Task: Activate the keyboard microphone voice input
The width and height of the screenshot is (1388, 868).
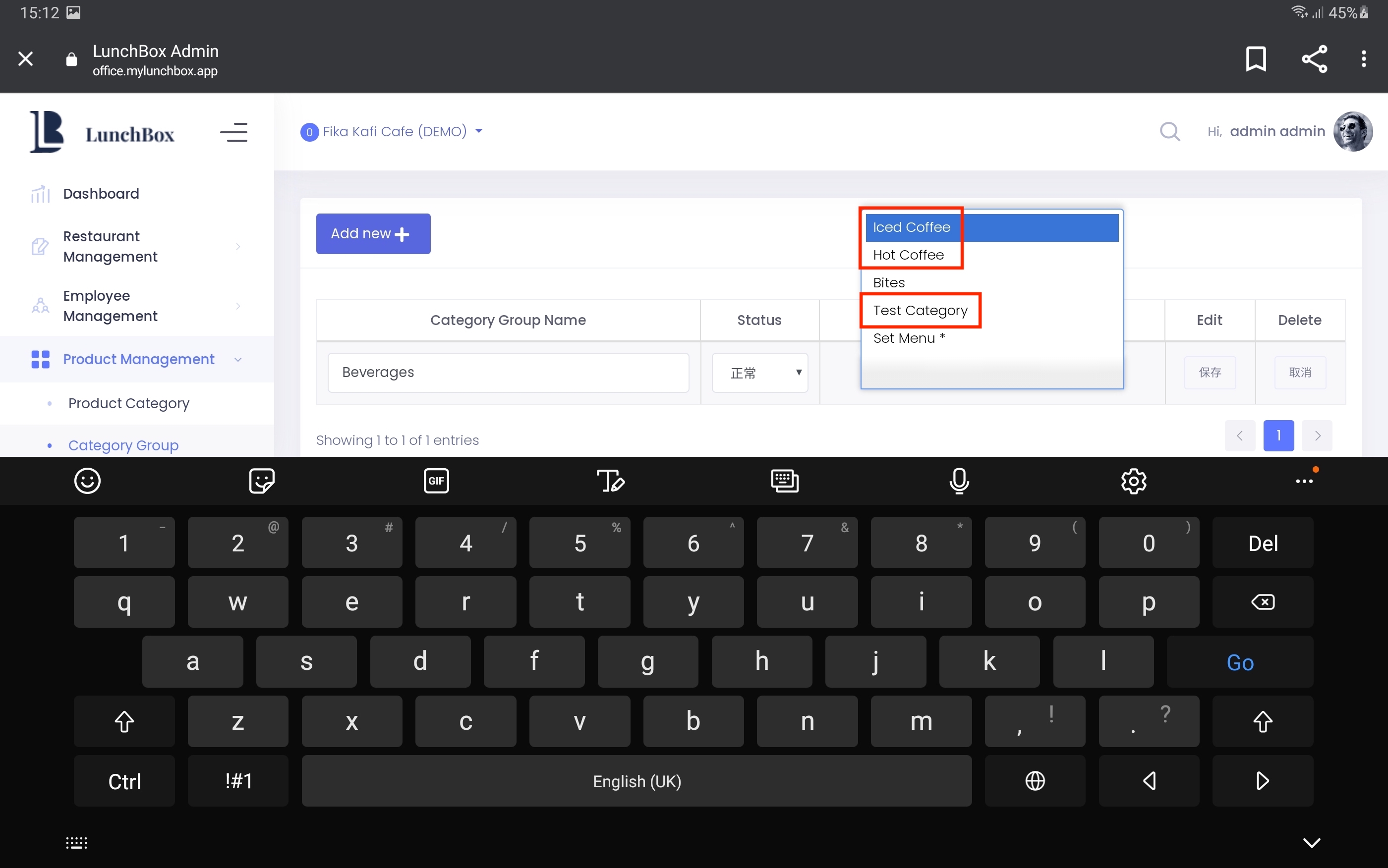Action: (959, 481)
